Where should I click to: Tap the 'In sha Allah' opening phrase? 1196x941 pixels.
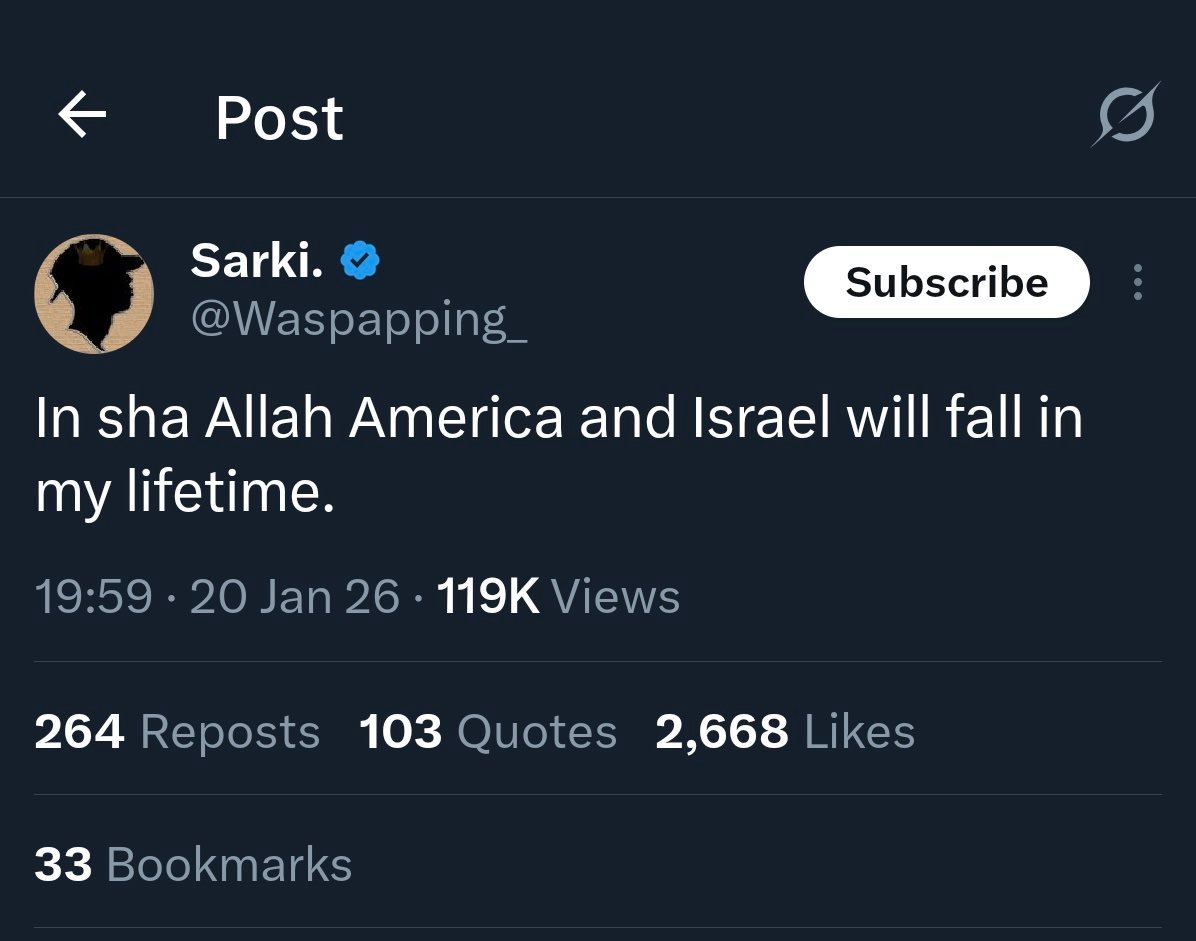[x=183, y=418]
